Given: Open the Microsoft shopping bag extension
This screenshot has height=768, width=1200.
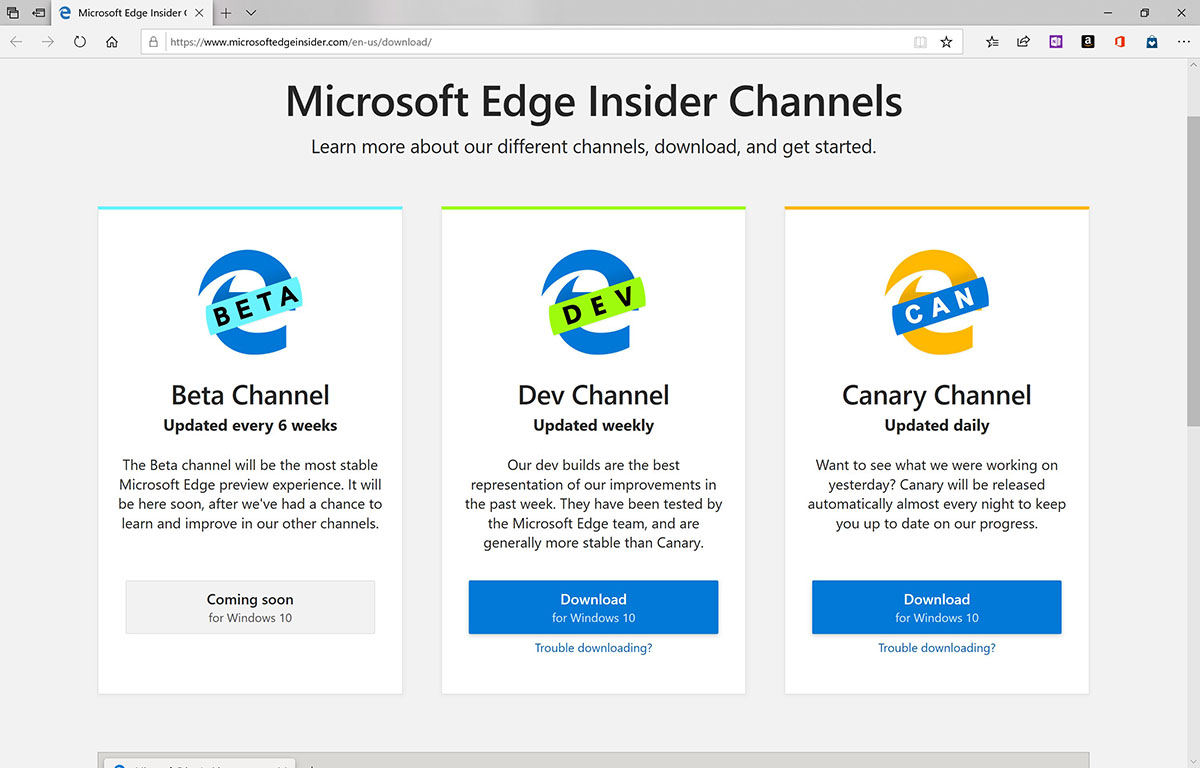Looking at the screenshot, I should pyautogui.click(x=1152, y=42).
